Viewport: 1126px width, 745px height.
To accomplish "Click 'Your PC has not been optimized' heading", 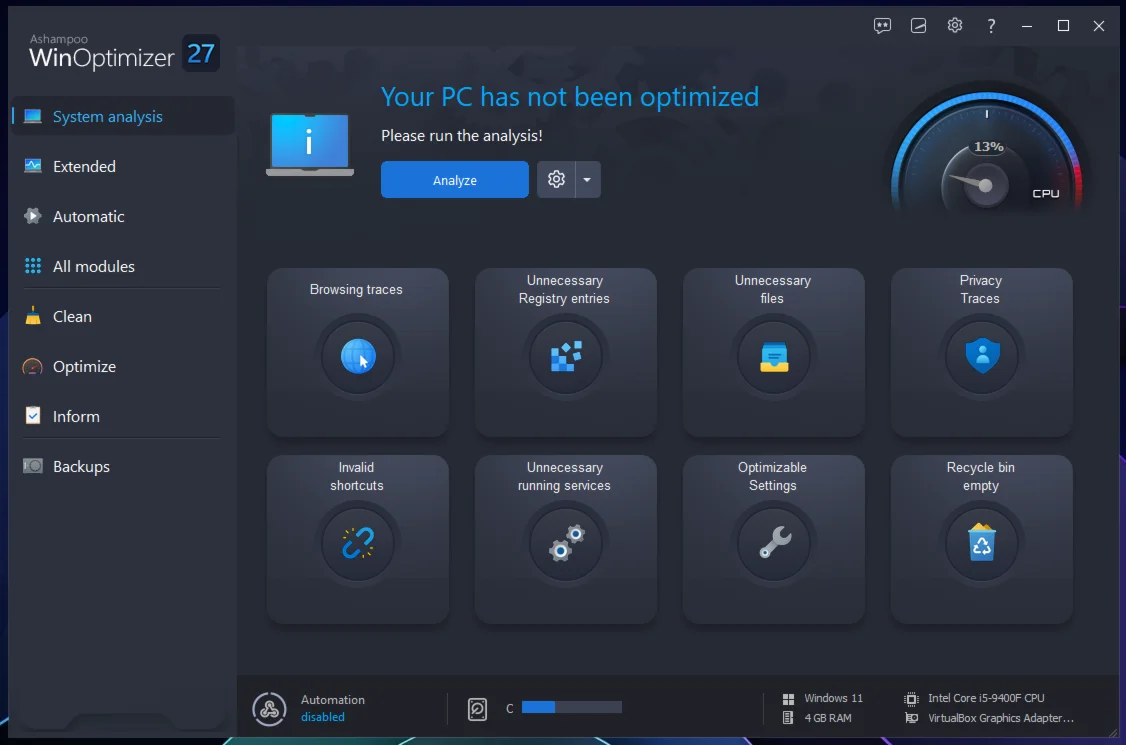I will click(569, 96).
